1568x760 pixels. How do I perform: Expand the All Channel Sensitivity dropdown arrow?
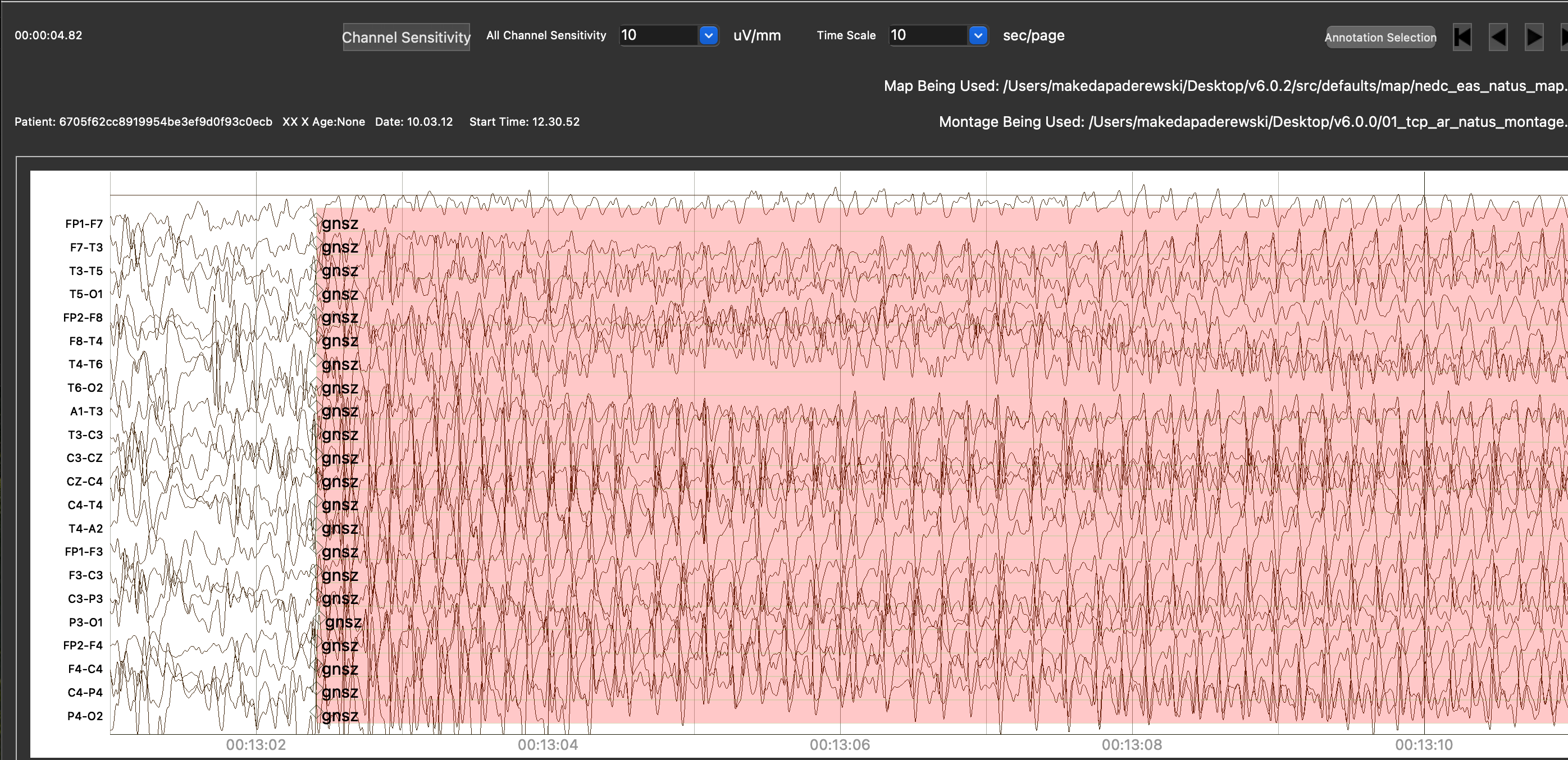coord(708,35)
